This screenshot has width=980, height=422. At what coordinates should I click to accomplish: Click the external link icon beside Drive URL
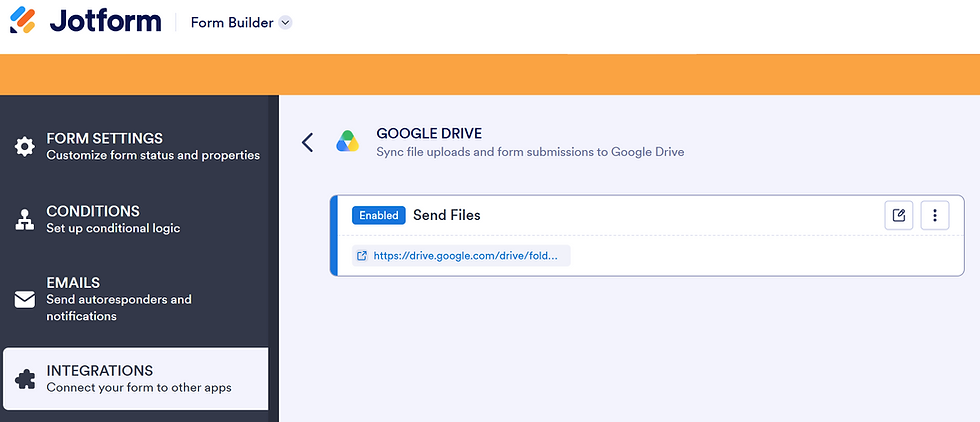361,256
